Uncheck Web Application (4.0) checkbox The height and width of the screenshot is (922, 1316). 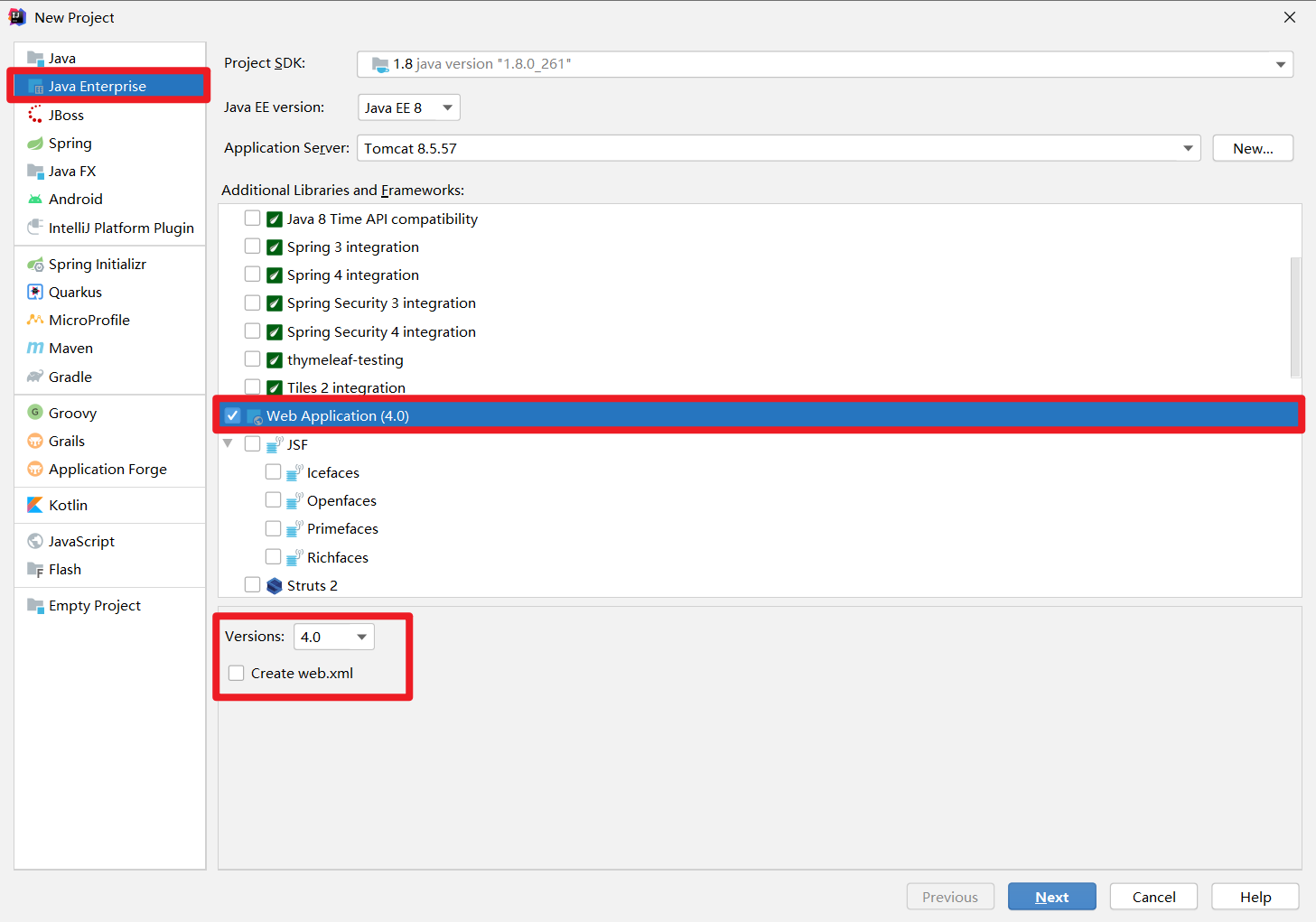233,415
